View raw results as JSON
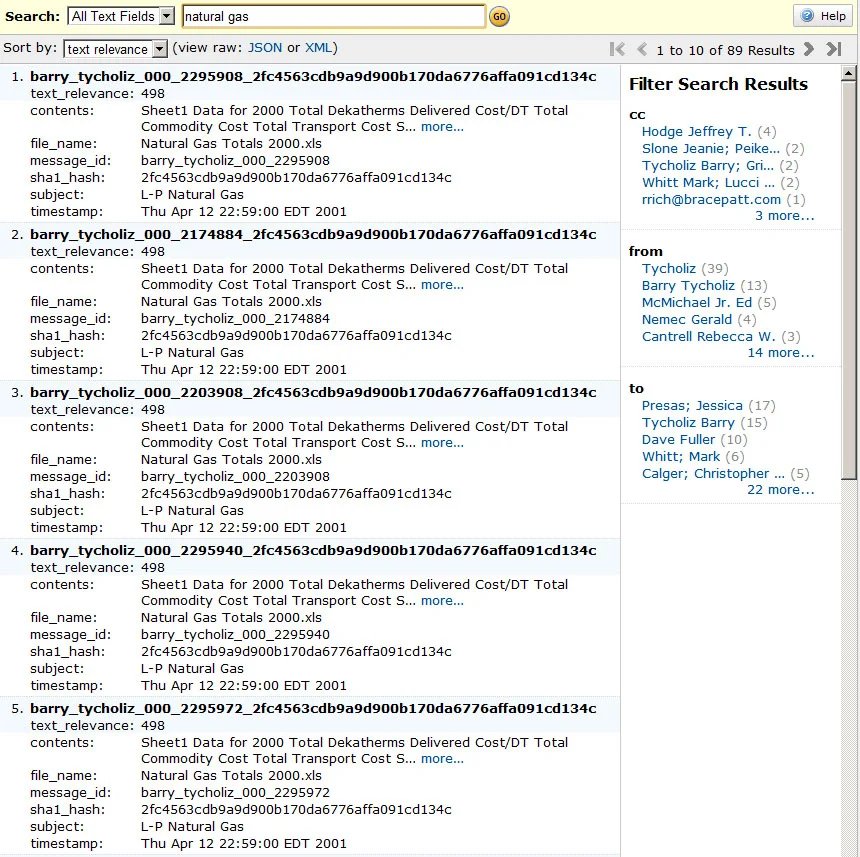860x857 pixels. pyautogui.click(x=265, y=47)
